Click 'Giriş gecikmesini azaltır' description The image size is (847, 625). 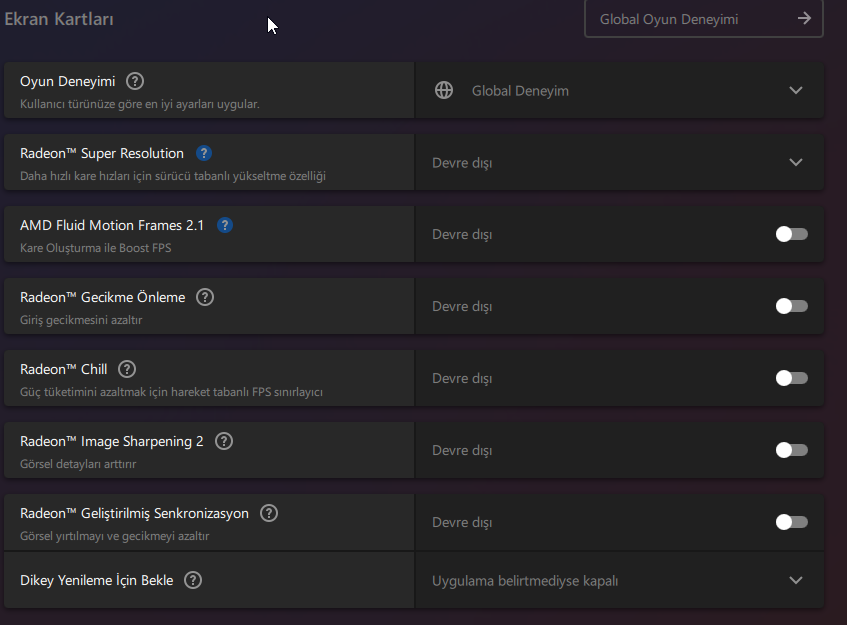pyautogui.click(x=81, y=320)
